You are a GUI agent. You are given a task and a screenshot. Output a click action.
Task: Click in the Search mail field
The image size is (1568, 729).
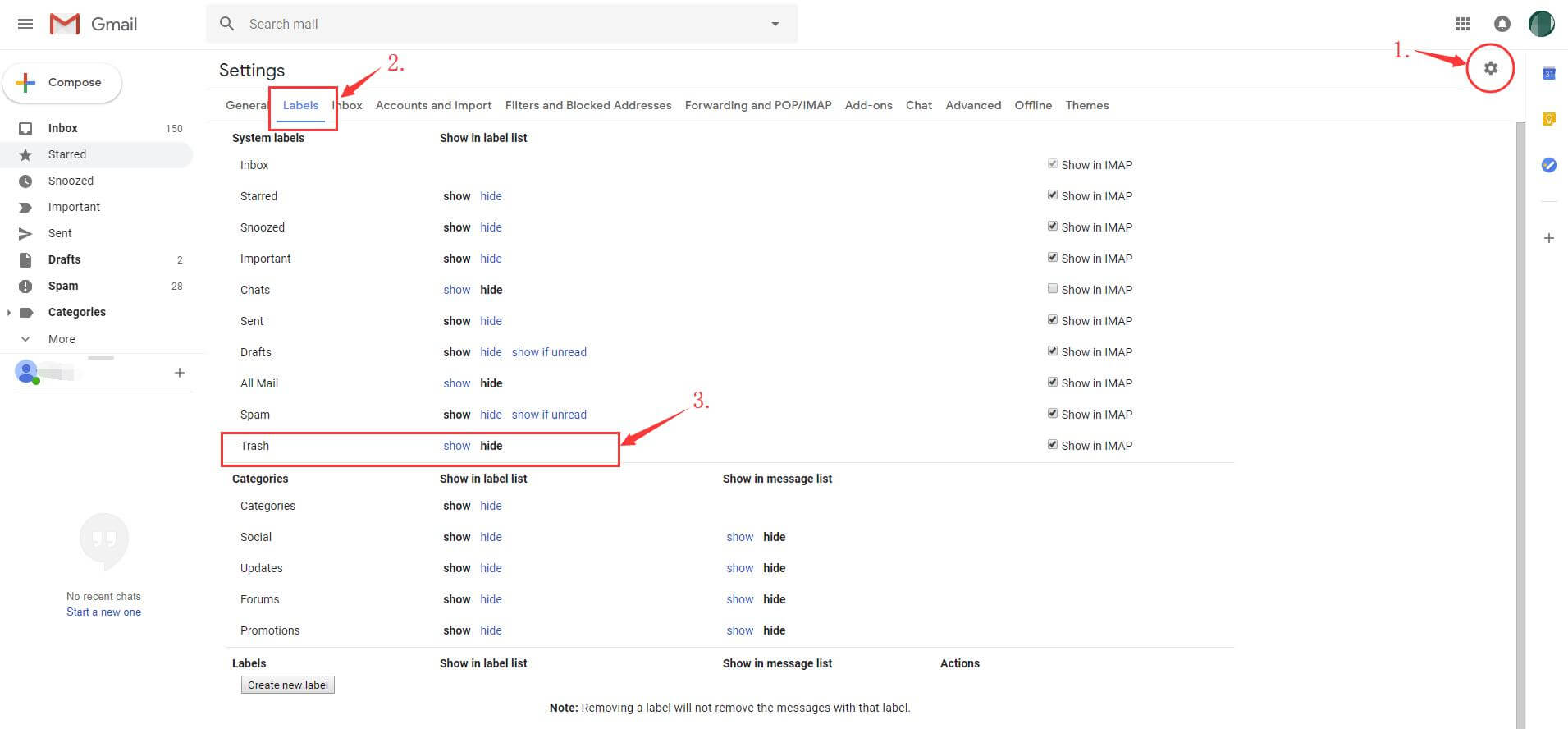click(501, 24)
